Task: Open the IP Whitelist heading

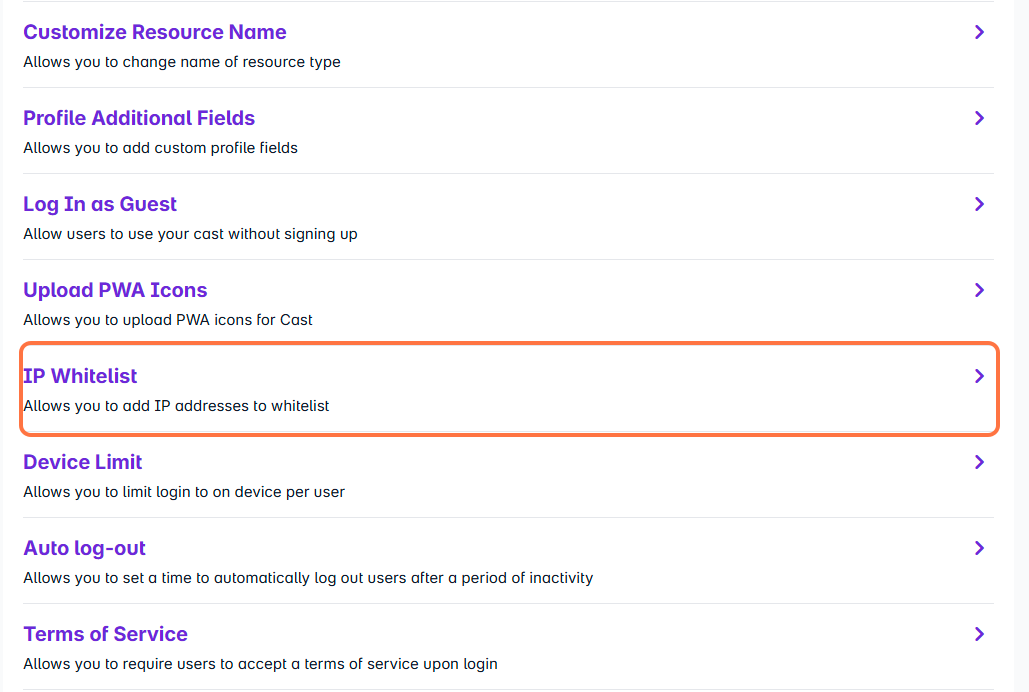Action: click(80, 376)
